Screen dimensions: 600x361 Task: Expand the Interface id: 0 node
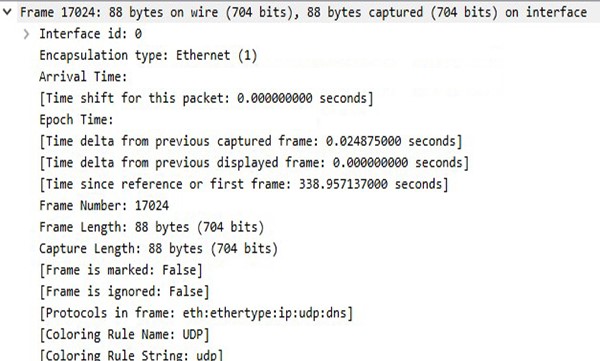click(26, 34)
